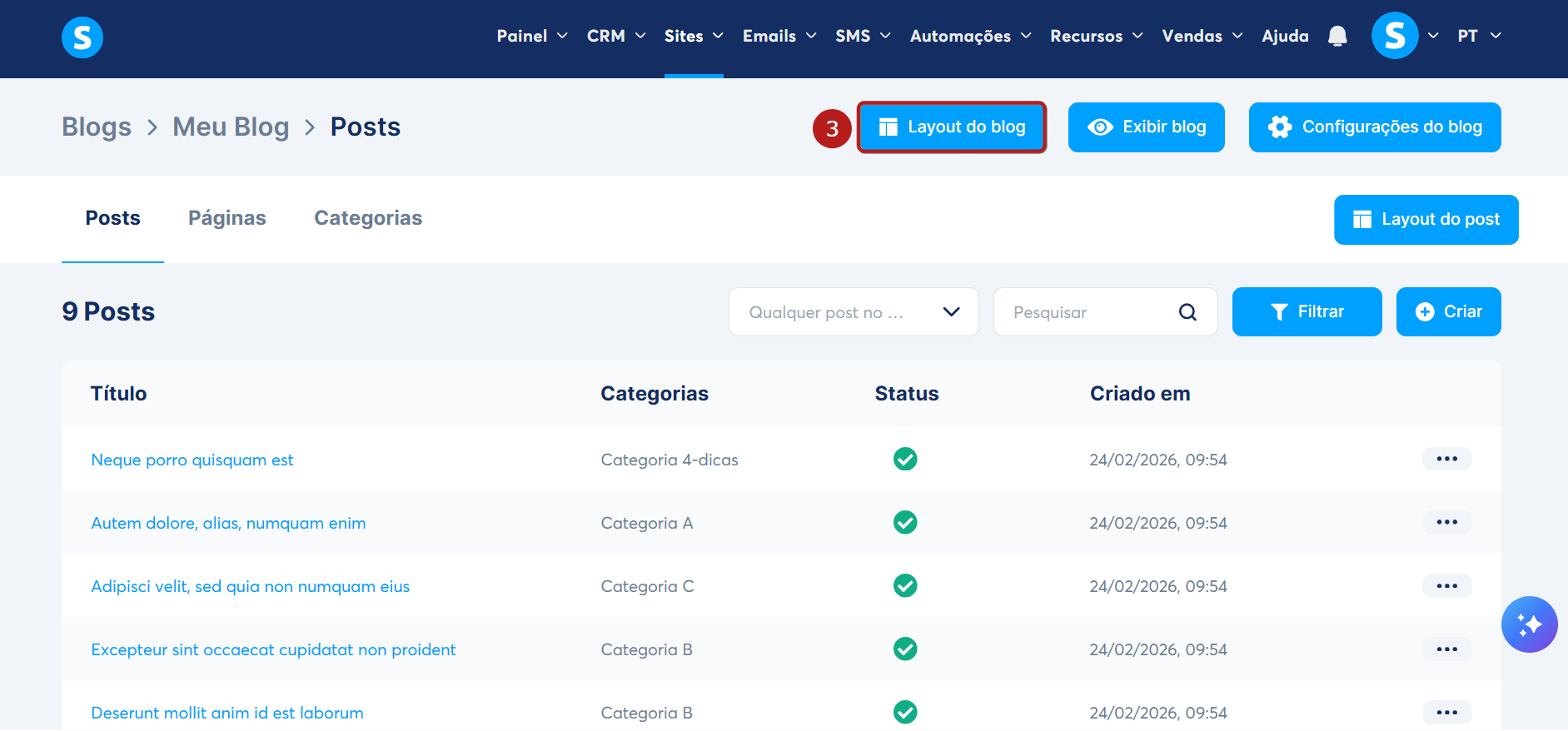Expand the Emails menu
This screenshot has width=1568, height=731.
pyautogui.click(x=779, y=36)
